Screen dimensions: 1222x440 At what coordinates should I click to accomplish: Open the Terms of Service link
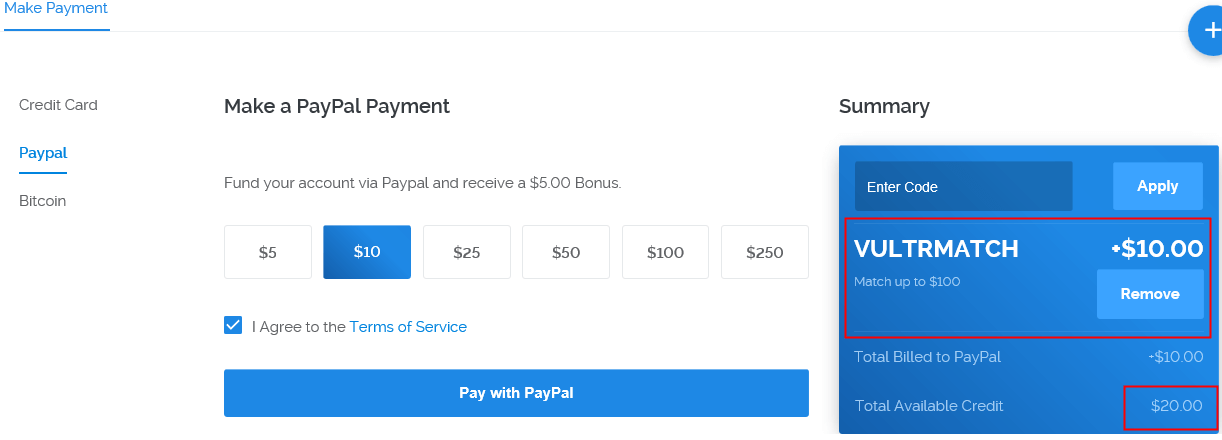point(408,327)
